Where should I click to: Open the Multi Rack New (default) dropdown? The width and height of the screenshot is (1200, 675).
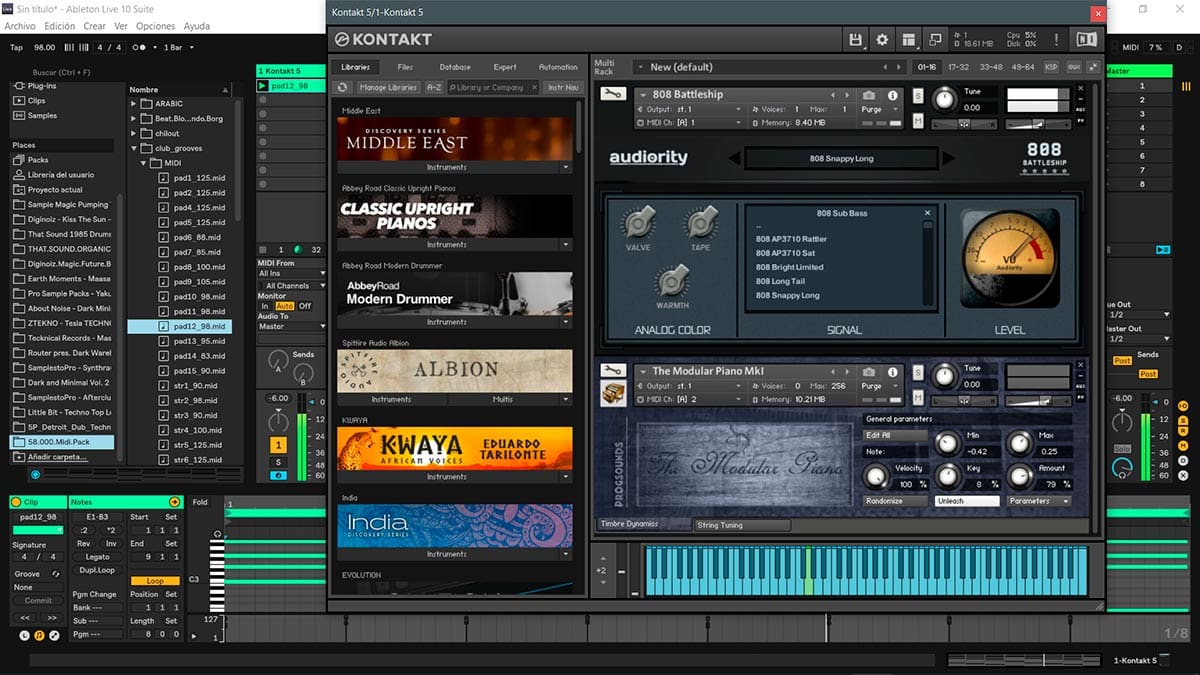771,67
